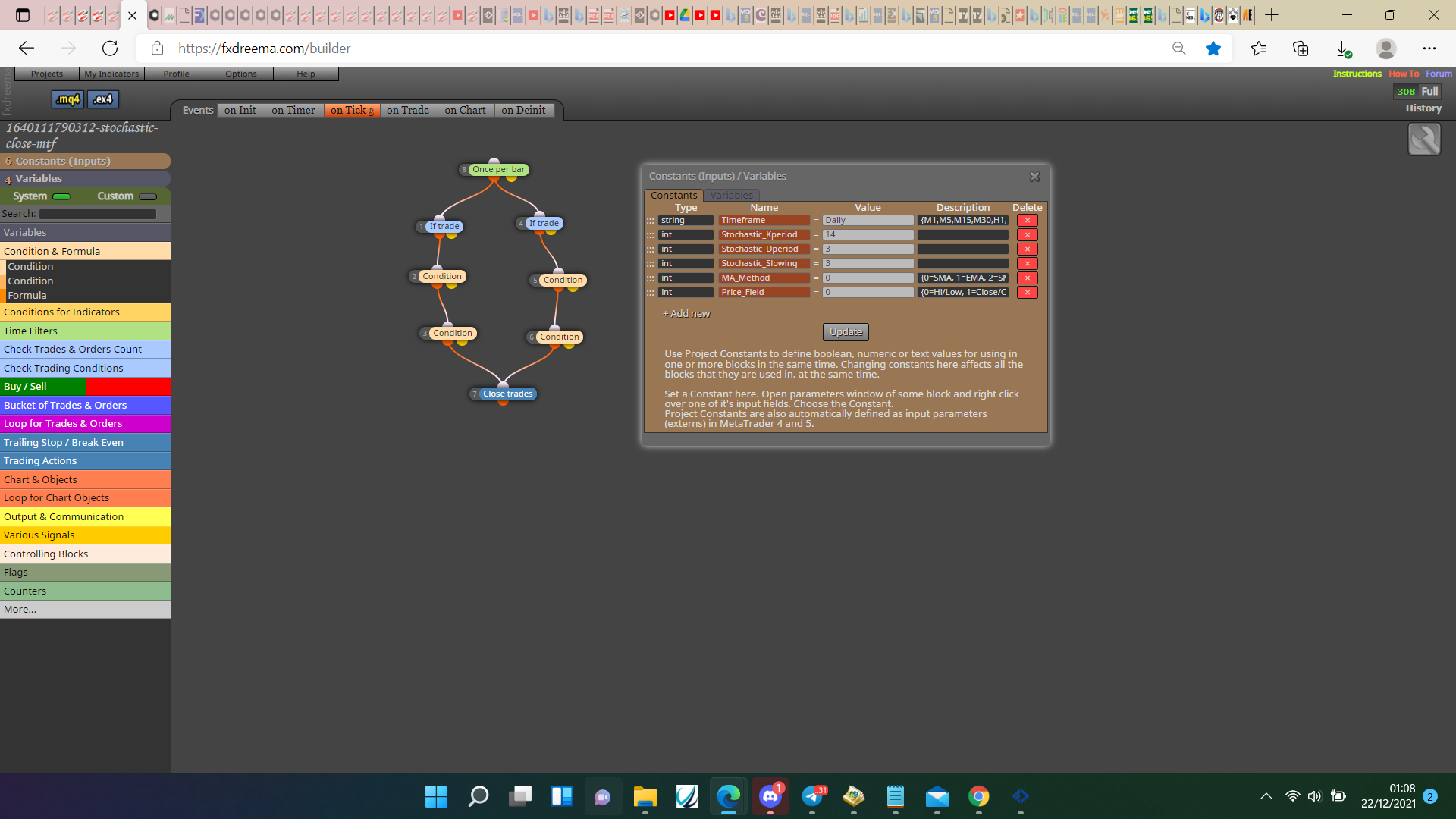Open Google Chrome from the taskbar

pos(979,796)
